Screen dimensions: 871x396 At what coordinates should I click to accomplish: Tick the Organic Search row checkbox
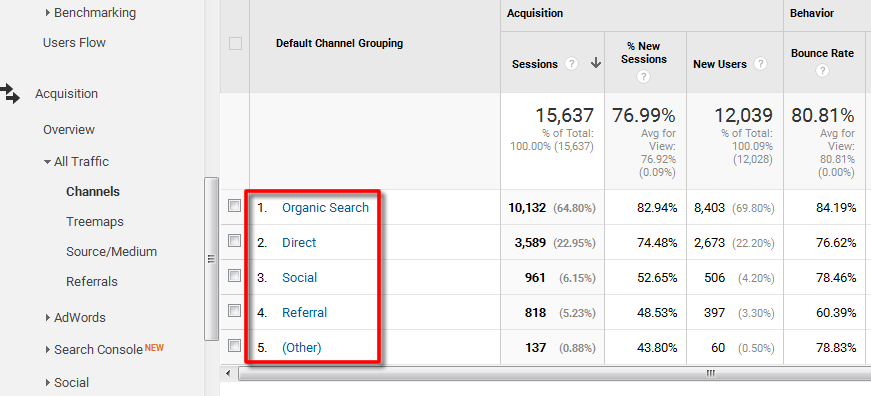tap(234, 206)
